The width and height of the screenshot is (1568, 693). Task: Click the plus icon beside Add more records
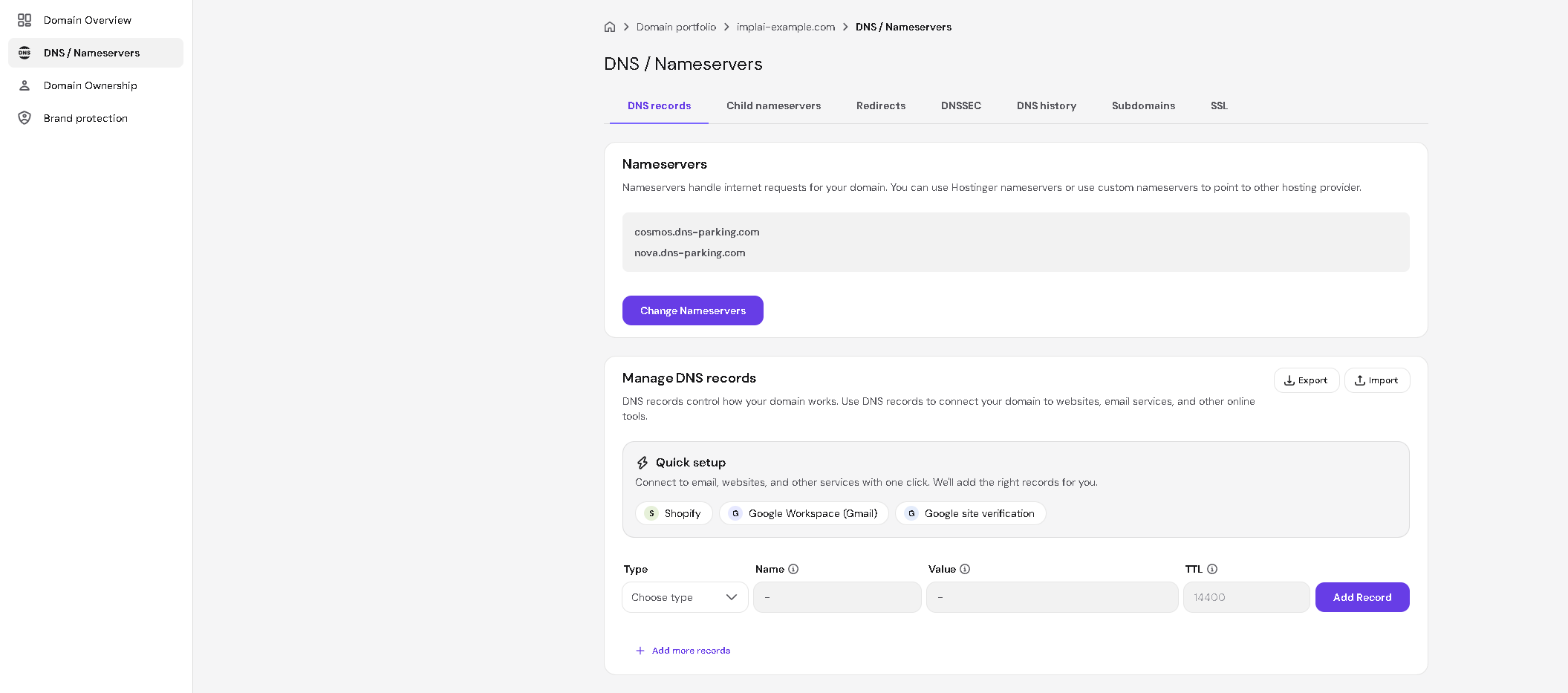[640, 651]
